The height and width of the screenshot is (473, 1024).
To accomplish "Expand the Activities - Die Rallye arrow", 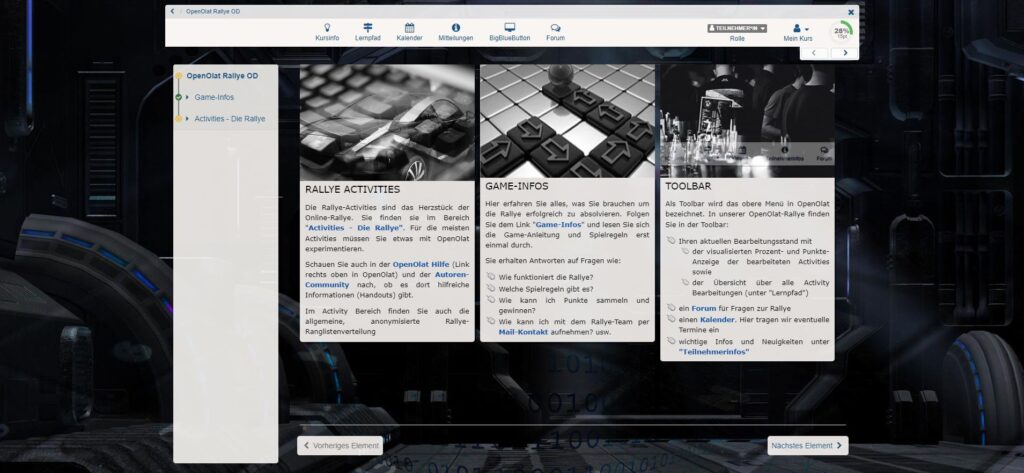I will click(187, 119).
